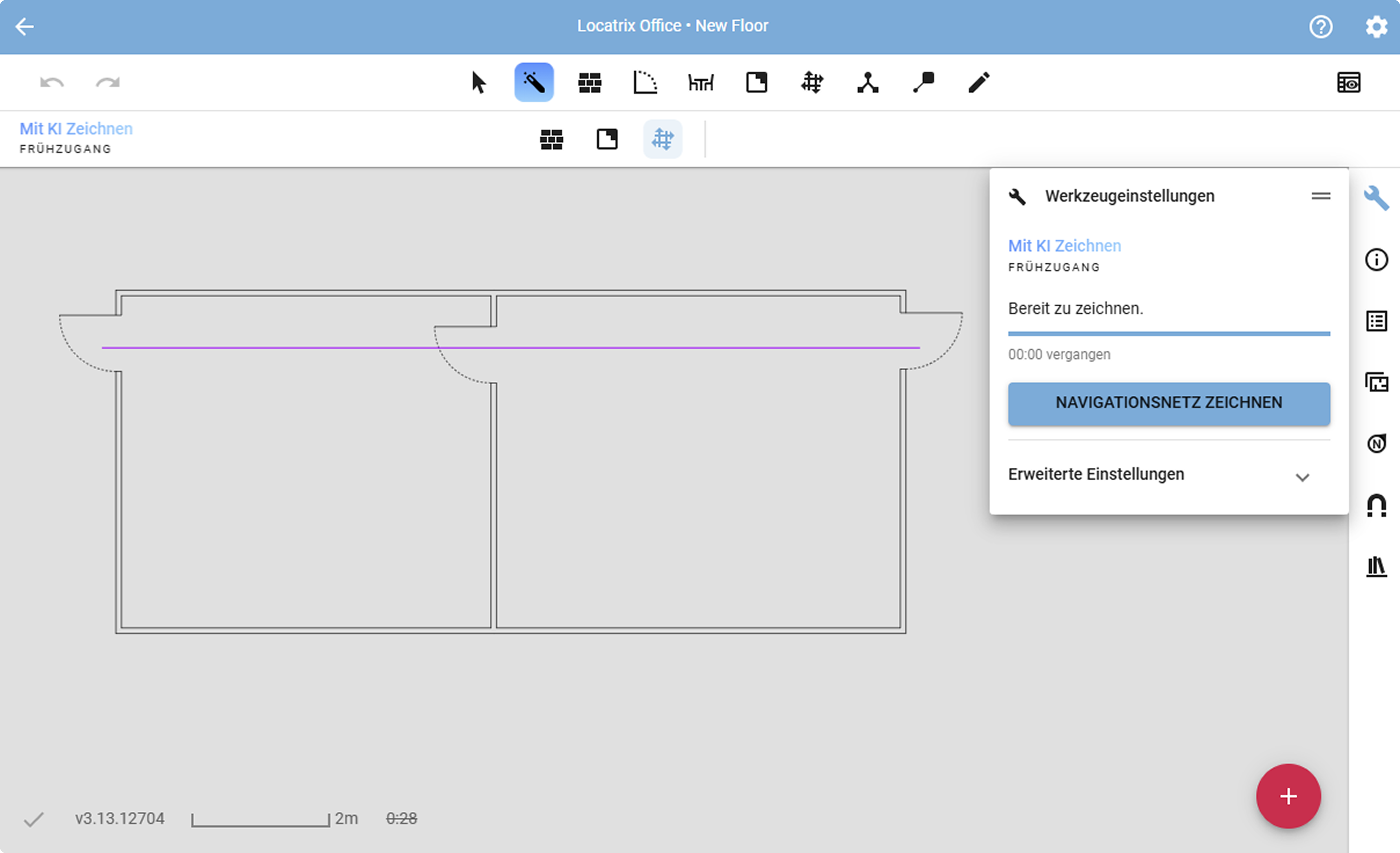The height and width of the screenshot is (853, 1400).
Task: Collapse the Werkzeugeinstellungen panel handle
Action: click(1320, 196)
